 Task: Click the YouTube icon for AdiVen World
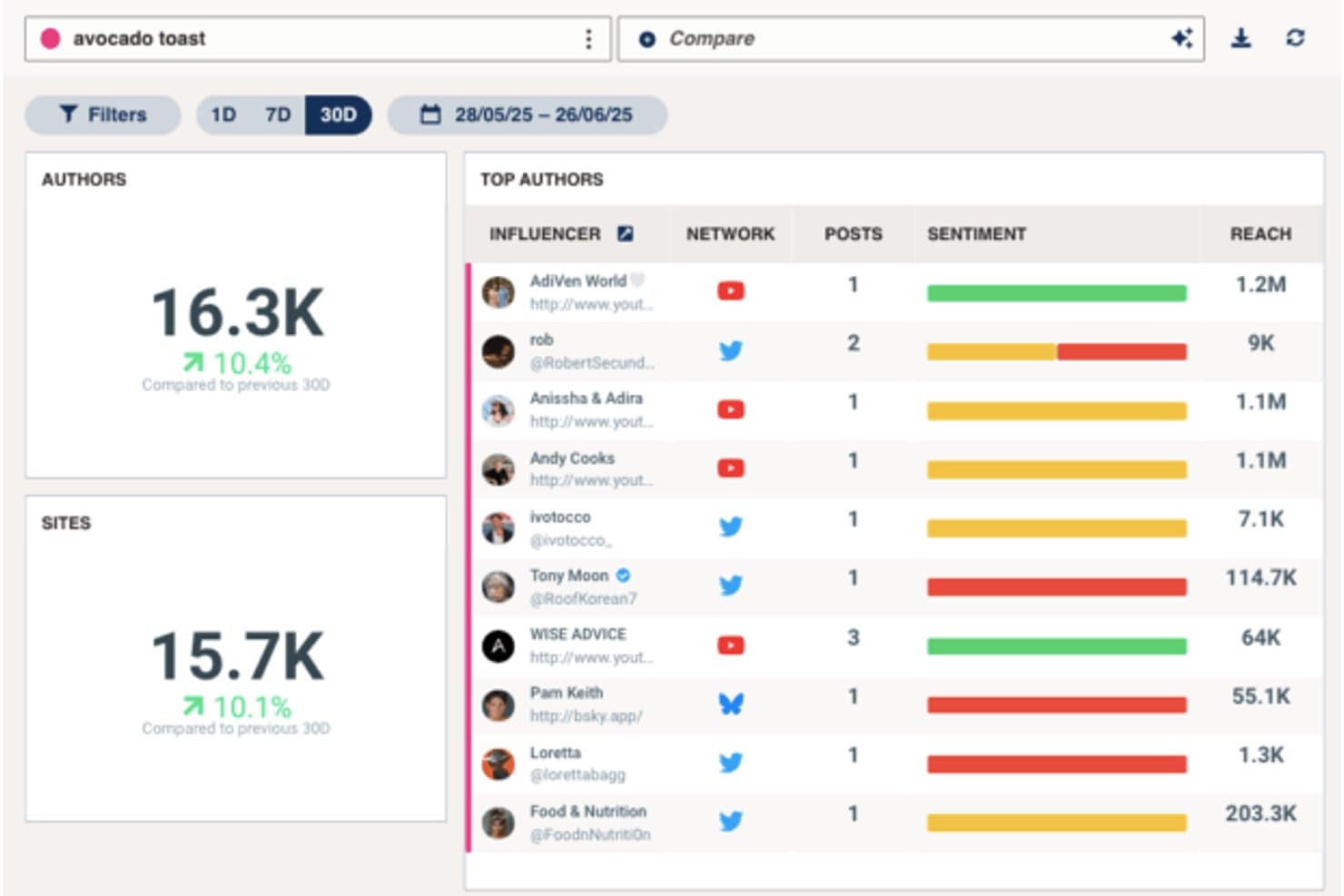(x=730, y=291)
